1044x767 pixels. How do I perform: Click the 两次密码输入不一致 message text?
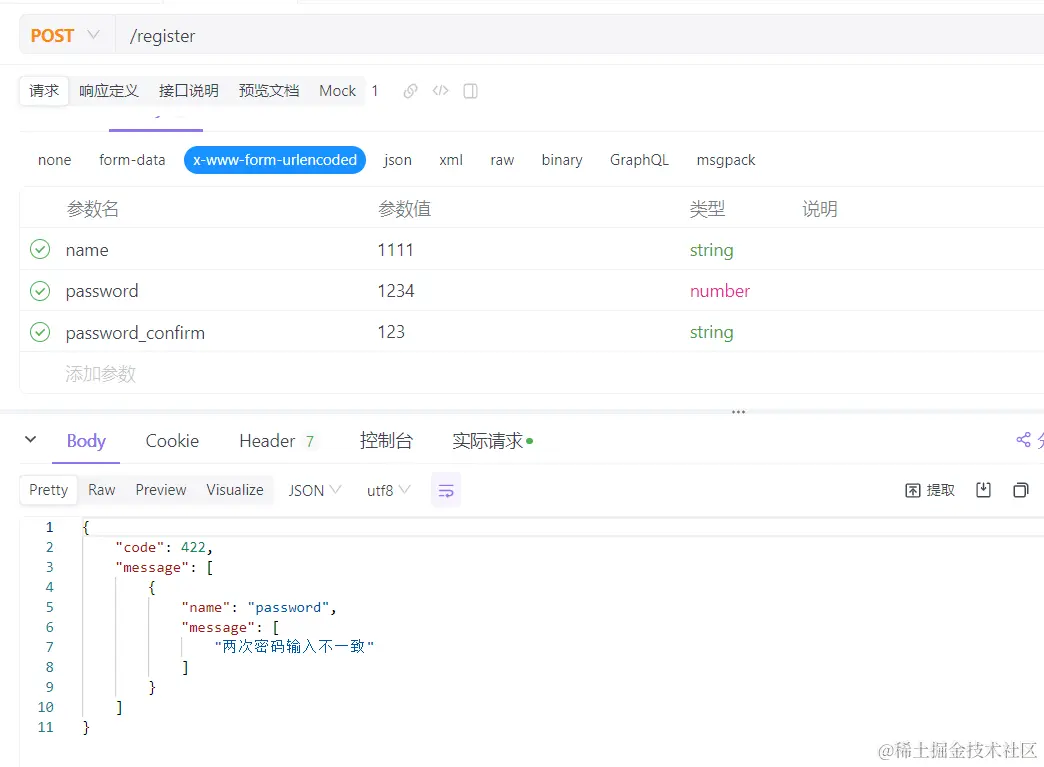(294, 646)
